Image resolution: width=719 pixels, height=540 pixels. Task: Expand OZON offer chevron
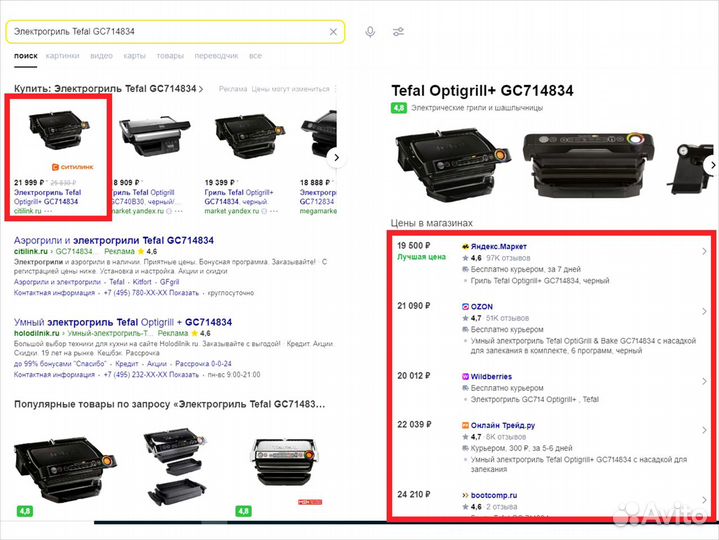704,311
